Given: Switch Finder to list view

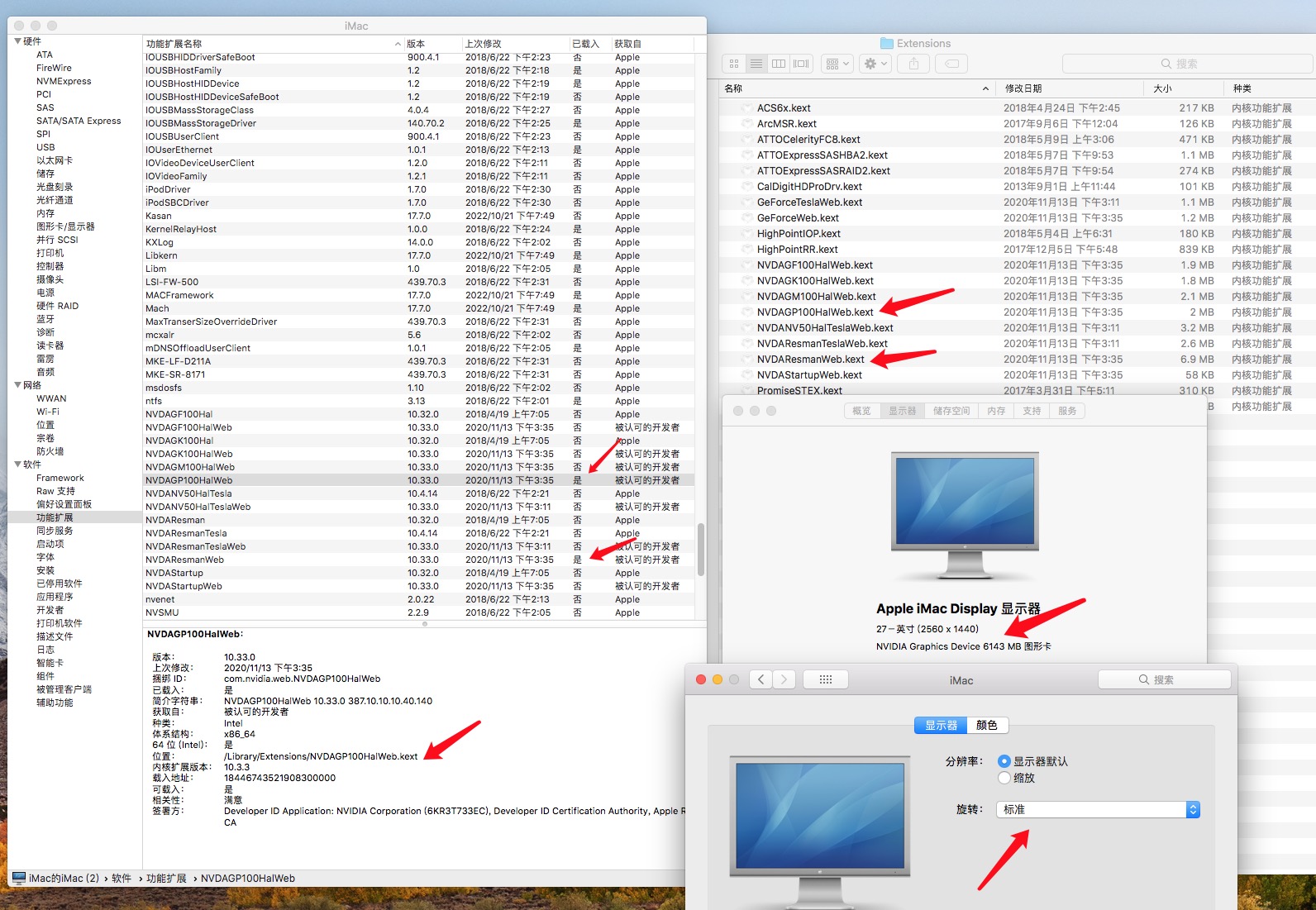Looking at the screenshot, I should coord(756,64).
